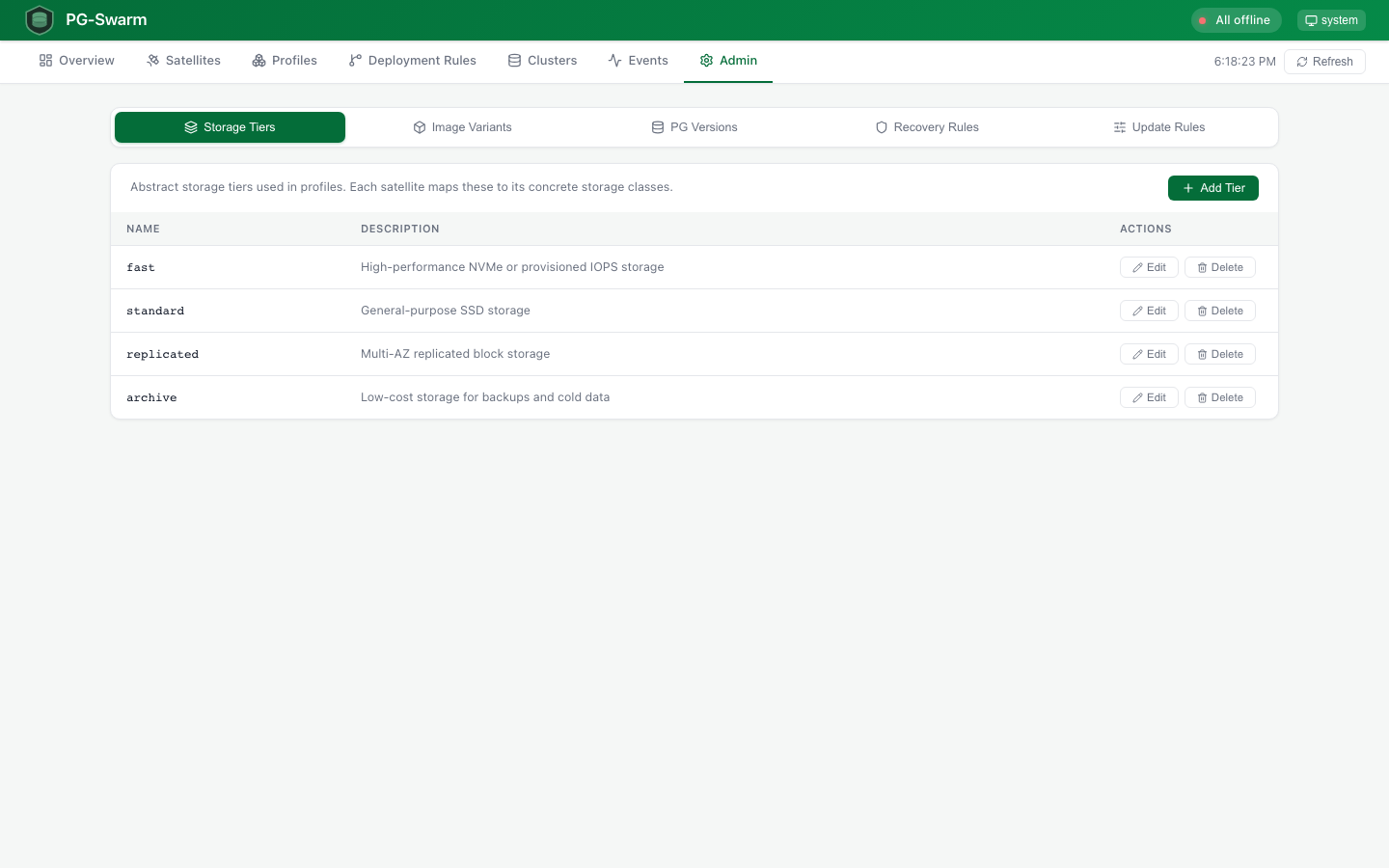Screen dimensions: 1389x868
Task: Click 'General-purpose SSD storage' description
Action: (x=446, y=311)
